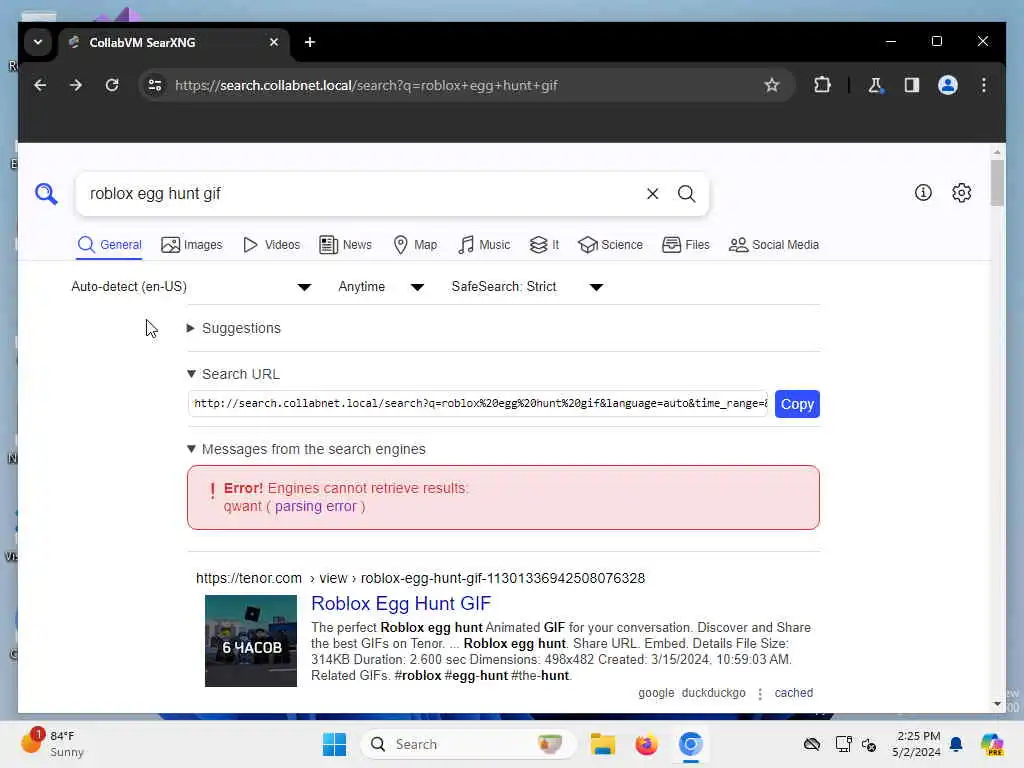Go back in browser history

[40, 86]
